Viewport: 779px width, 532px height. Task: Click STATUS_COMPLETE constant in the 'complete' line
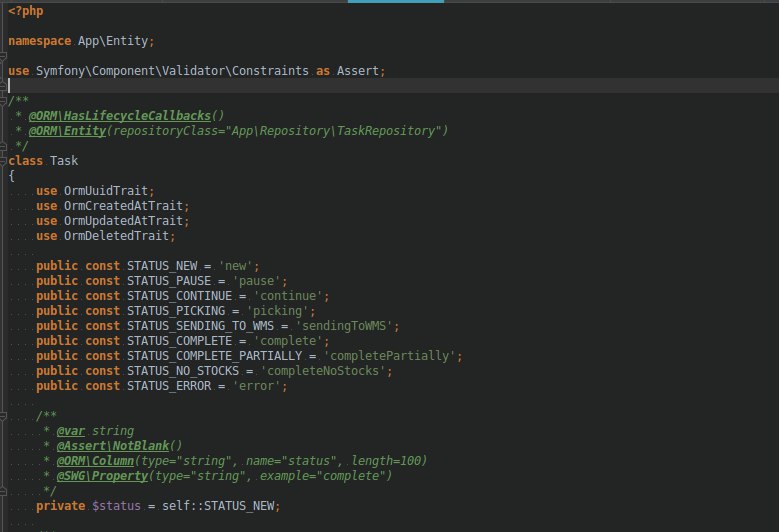(x=179, y=341)
